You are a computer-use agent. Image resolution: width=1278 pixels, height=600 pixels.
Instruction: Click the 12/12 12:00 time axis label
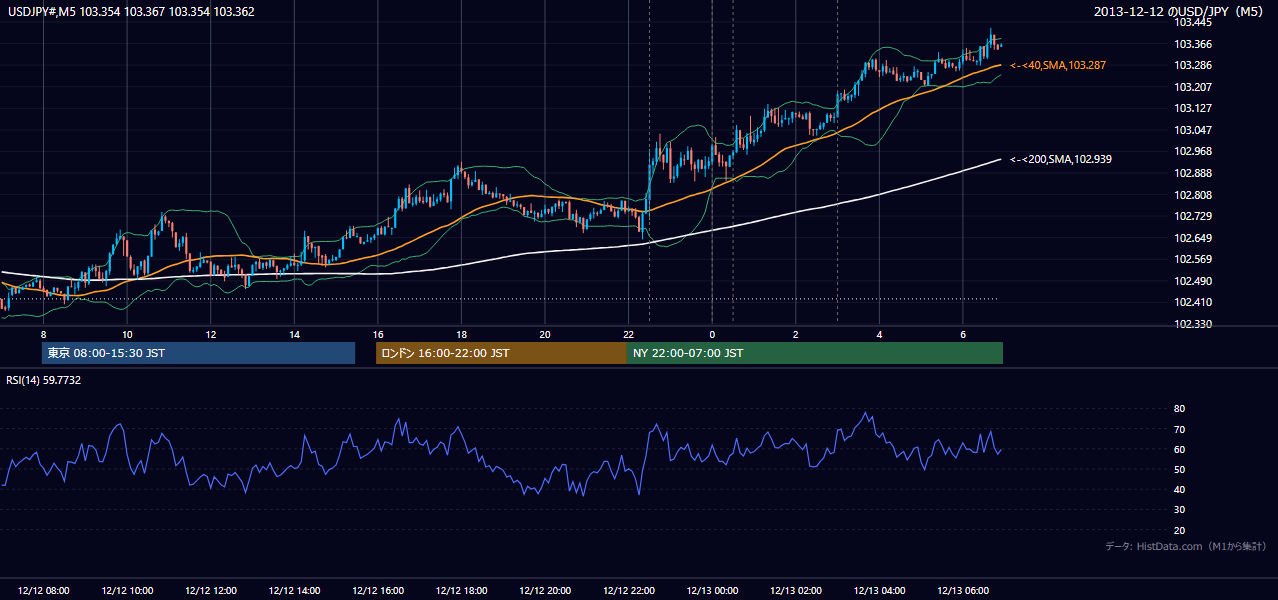[x=210, y=591]
